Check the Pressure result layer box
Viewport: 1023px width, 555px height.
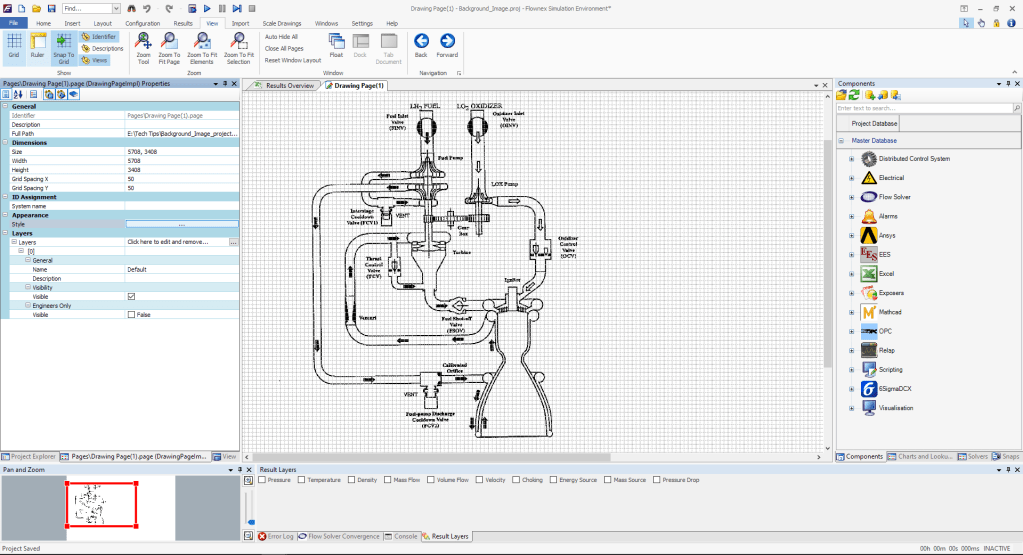point(261,480)
